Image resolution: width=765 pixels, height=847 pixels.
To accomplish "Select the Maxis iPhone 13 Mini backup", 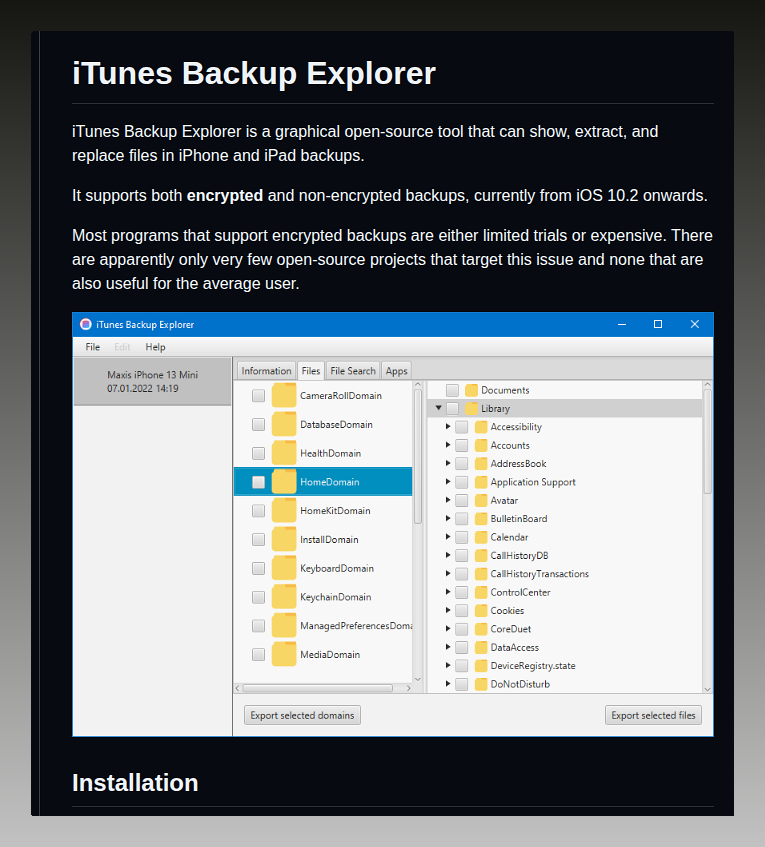I will click(x=152, y=381).
